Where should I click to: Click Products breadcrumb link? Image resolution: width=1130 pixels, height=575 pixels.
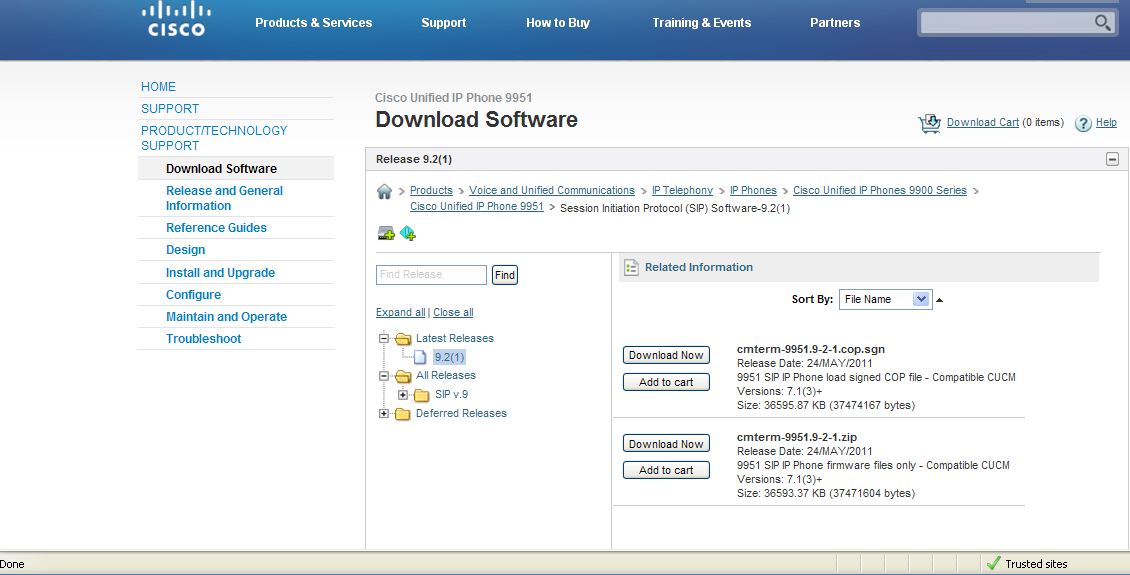[431, 191]
